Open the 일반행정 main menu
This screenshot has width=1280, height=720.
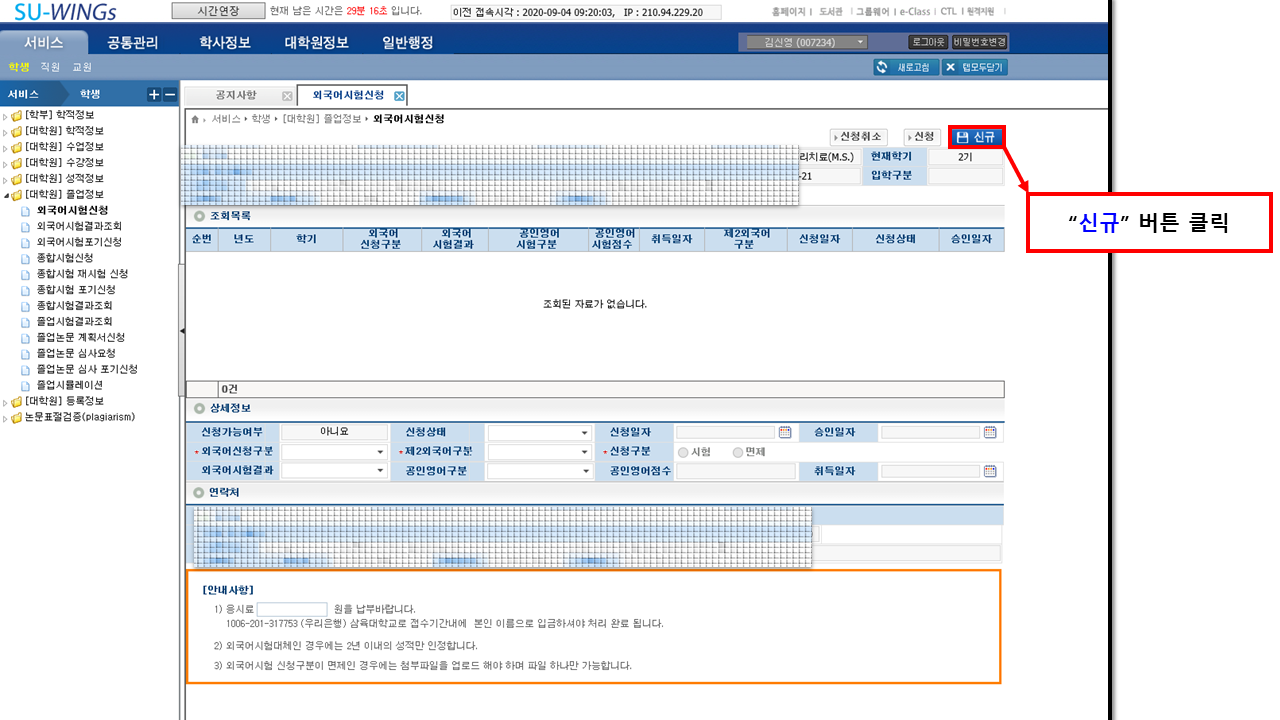coord(408,43)
